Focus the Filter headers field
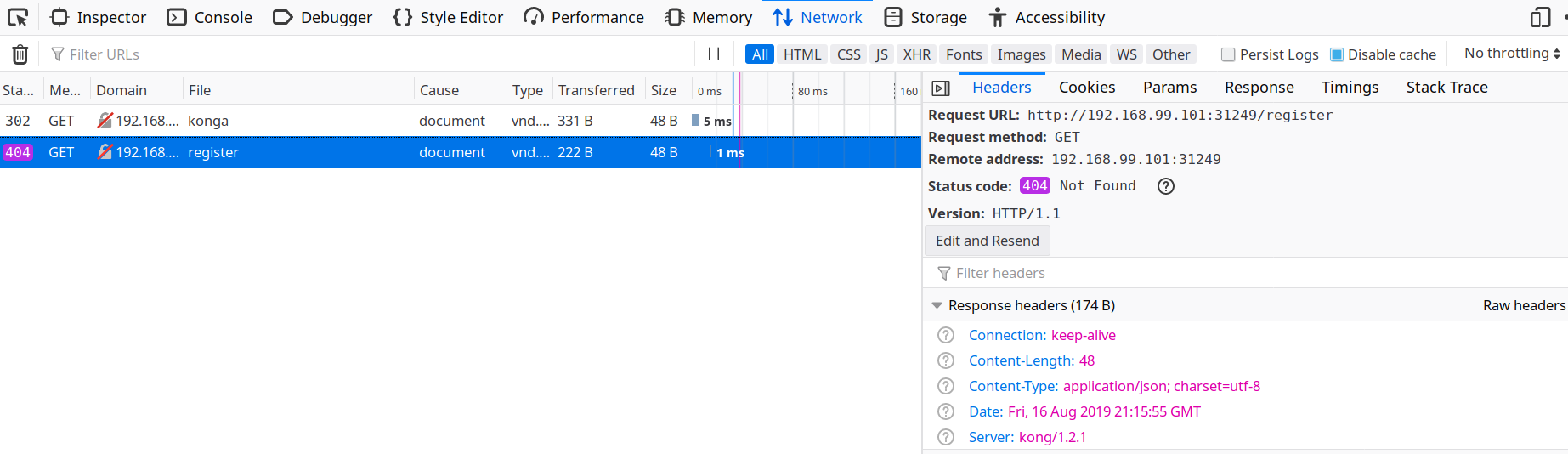This screenshot has width=1568, height=454. [x=1245, y=273]
